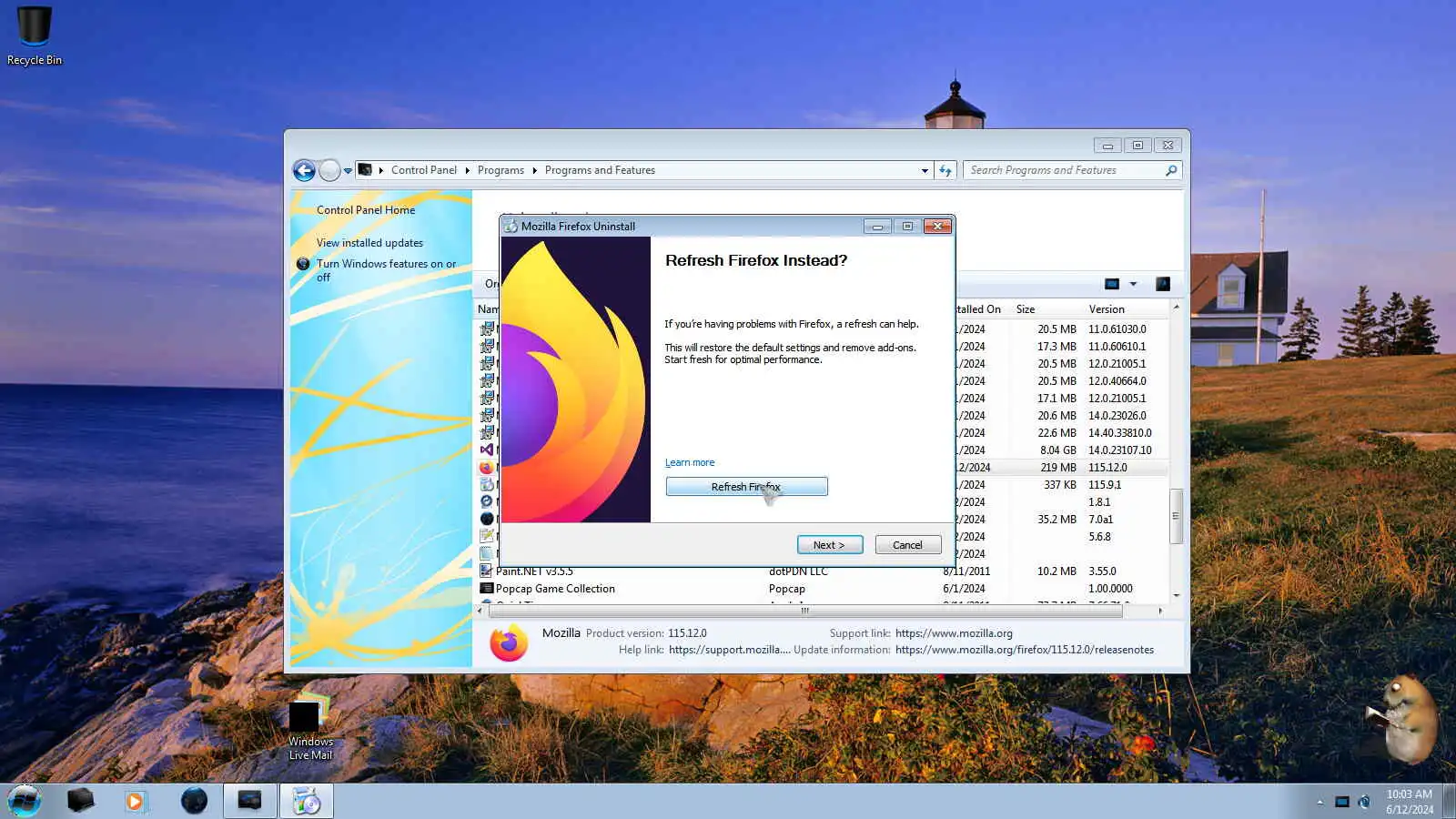Open Control Panel Home link

coord(366,210)
